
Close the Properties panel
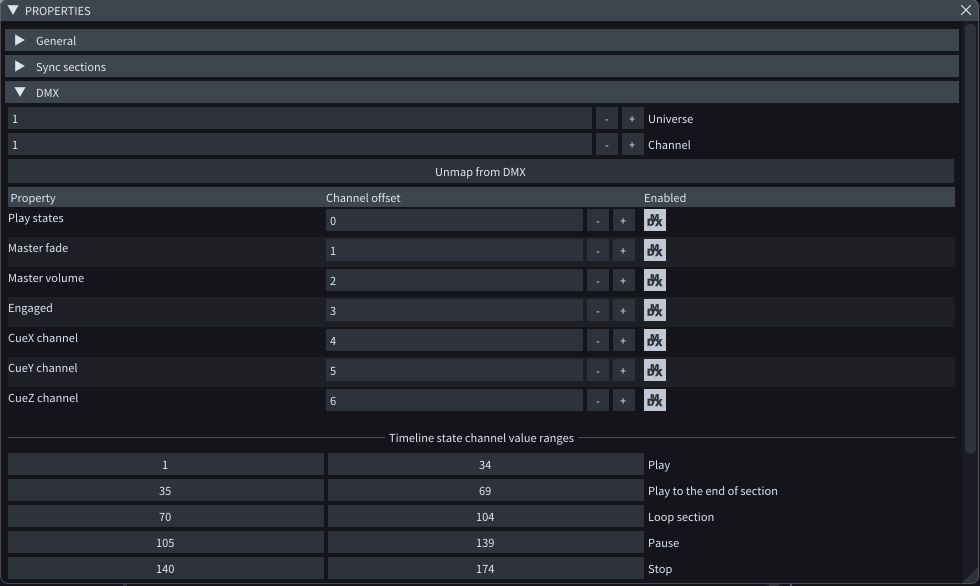tap(965, 11)
